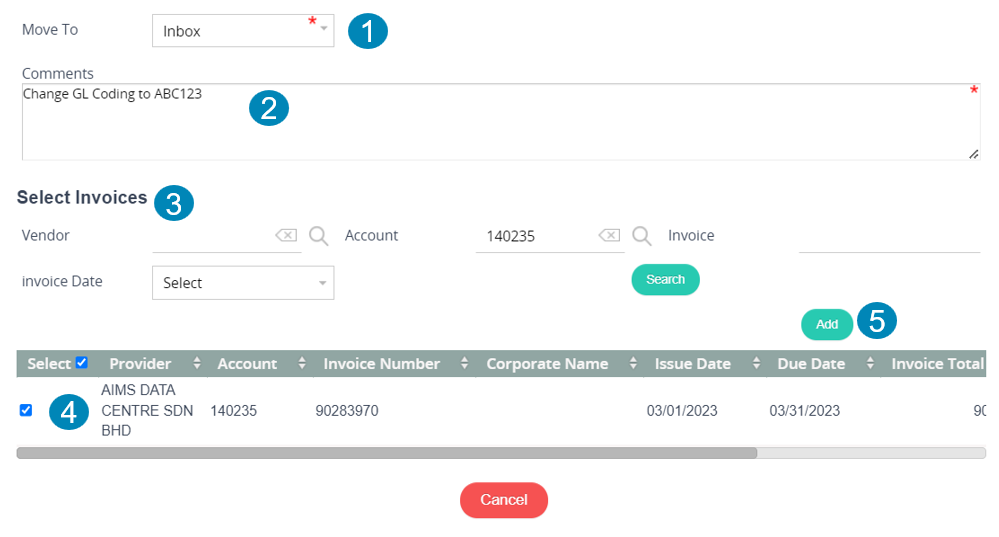Click into the Invoice search field
The image size is (999, 537).
(x=889, y=236)
